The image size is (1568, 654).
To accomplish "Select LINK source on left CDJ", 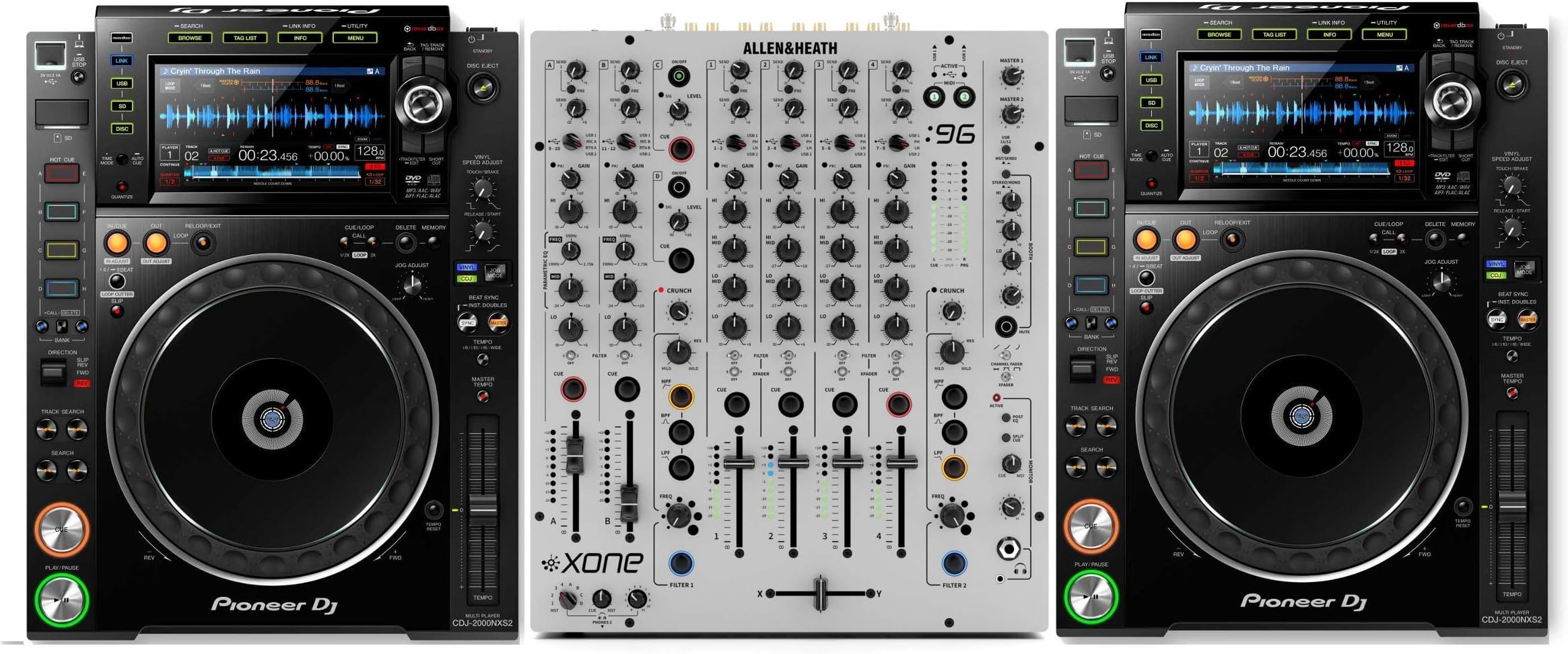I will (x=122, y=61).
